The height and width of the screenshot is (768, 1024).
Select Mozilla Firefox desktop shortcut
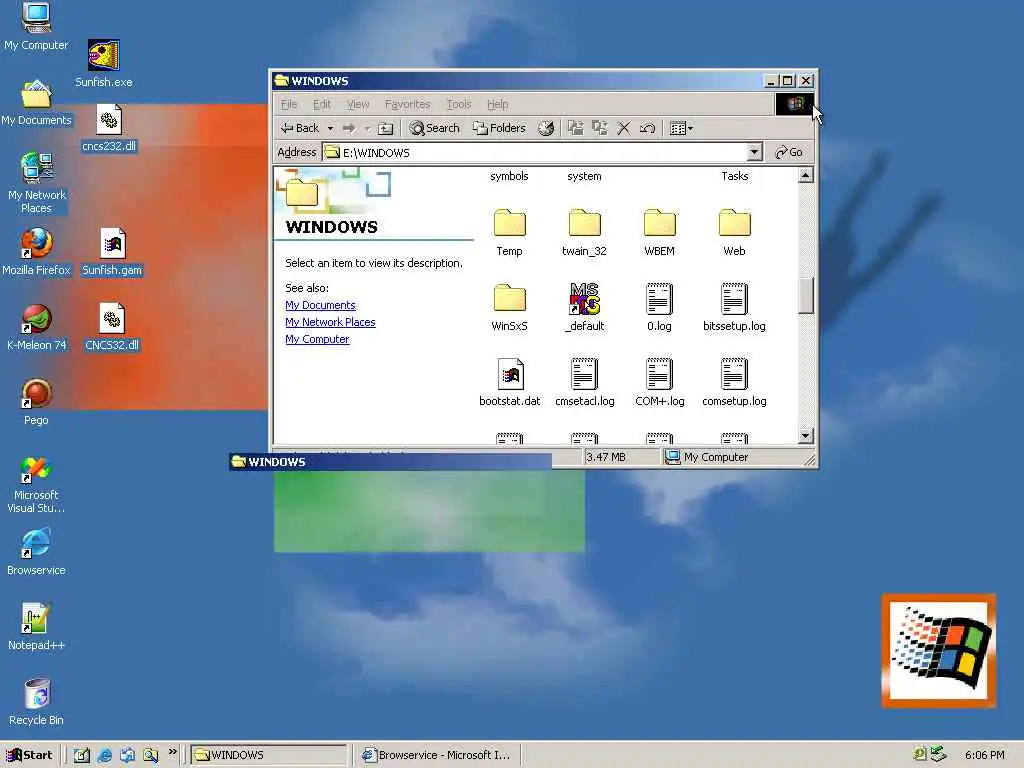pos(36,251)
